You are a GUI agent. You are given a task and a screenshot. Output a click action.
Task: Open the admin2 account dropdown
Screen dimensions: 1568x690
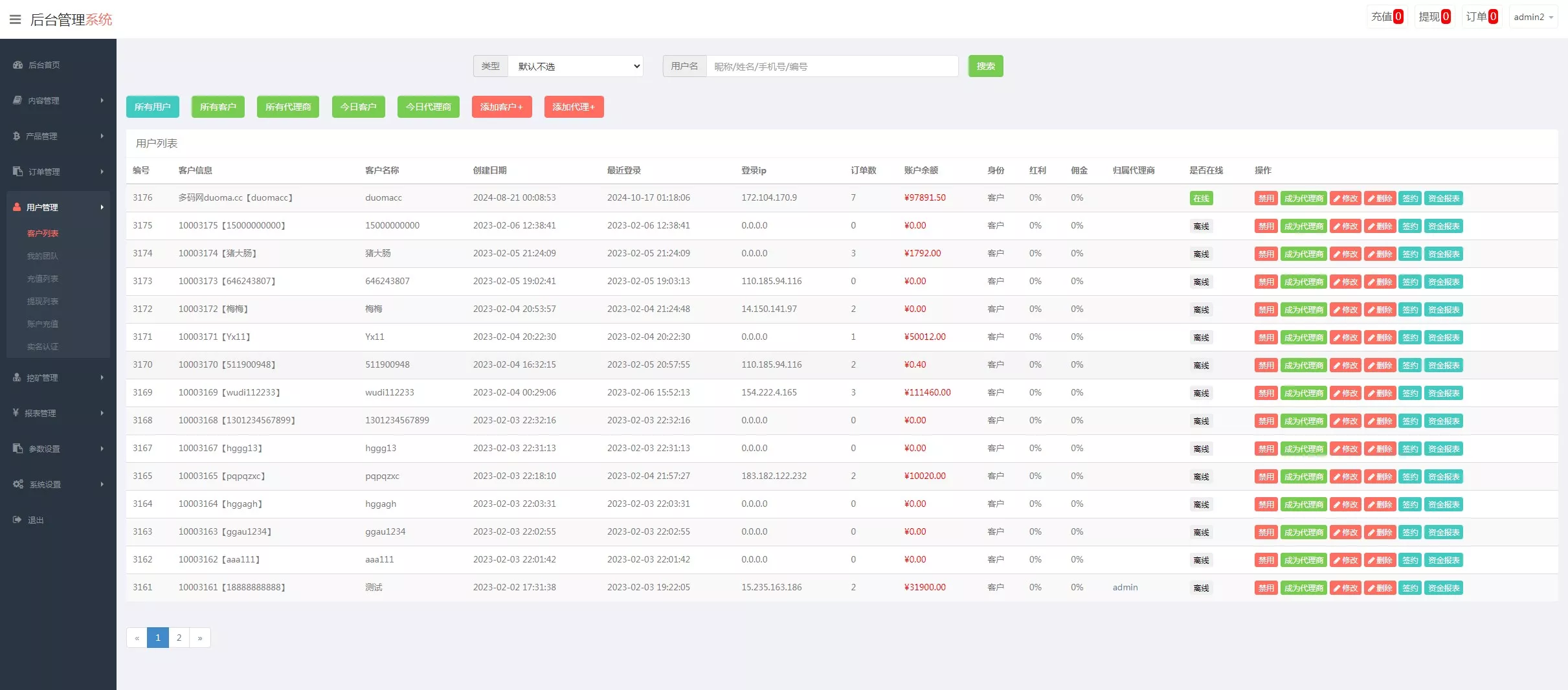(x=1532, y=17)
